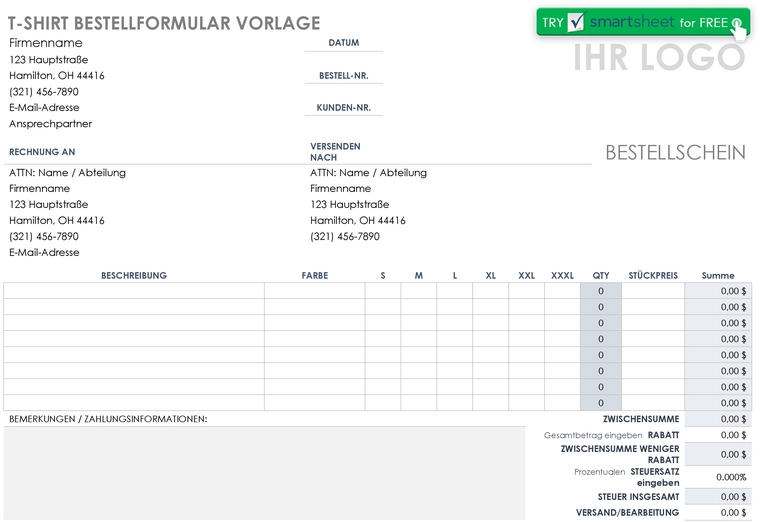Click the Bemerkungen / Zahlungsinformationen gray box
Image resolution: width=760 pixels, height=522 pixels.
click(x=265, y=474)
